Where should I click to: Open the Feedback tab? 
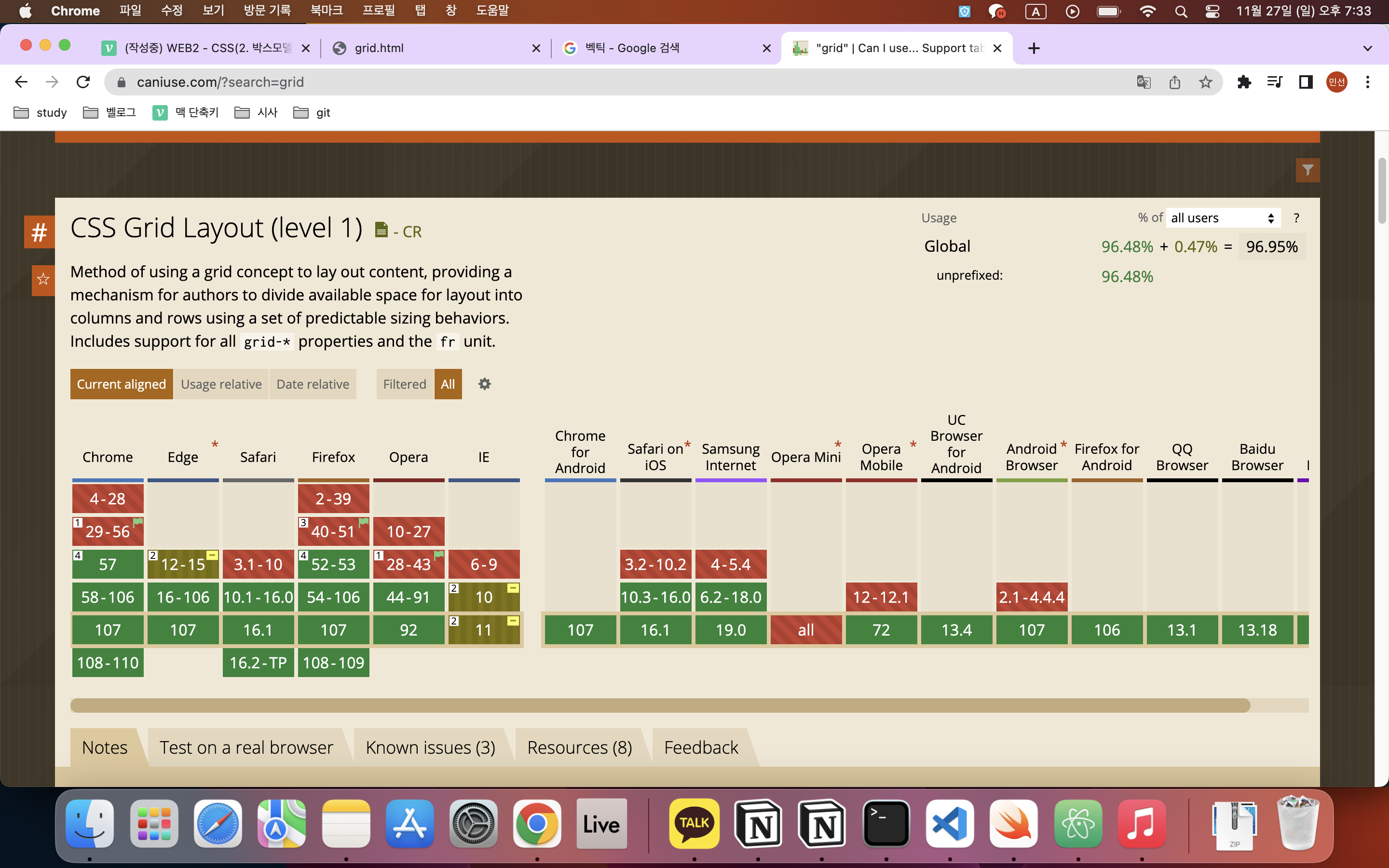[701, 747]
